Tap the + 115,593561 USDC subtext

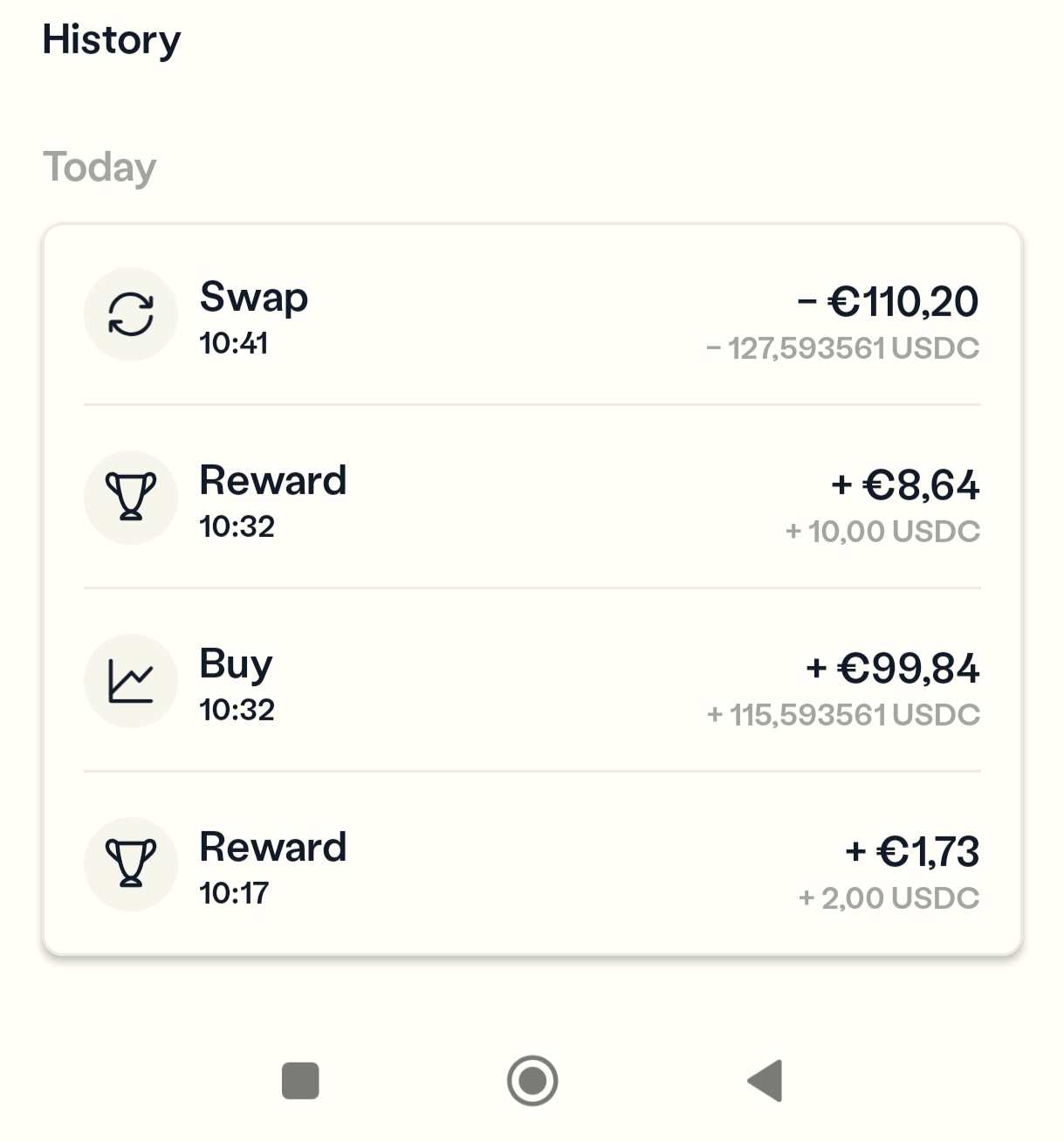[x=843, y=715]
